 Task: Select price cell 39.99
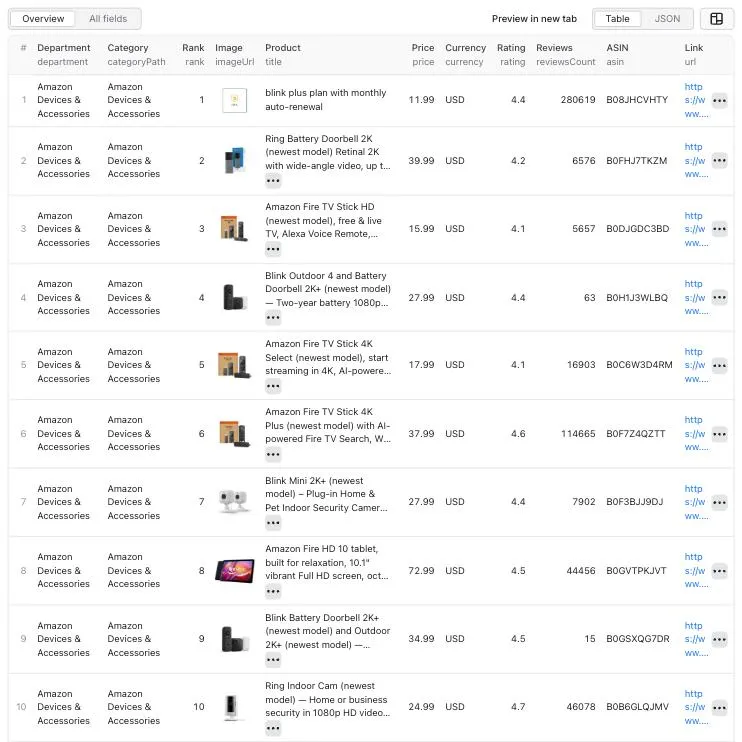pyautogui.click(x=421, y=161)
